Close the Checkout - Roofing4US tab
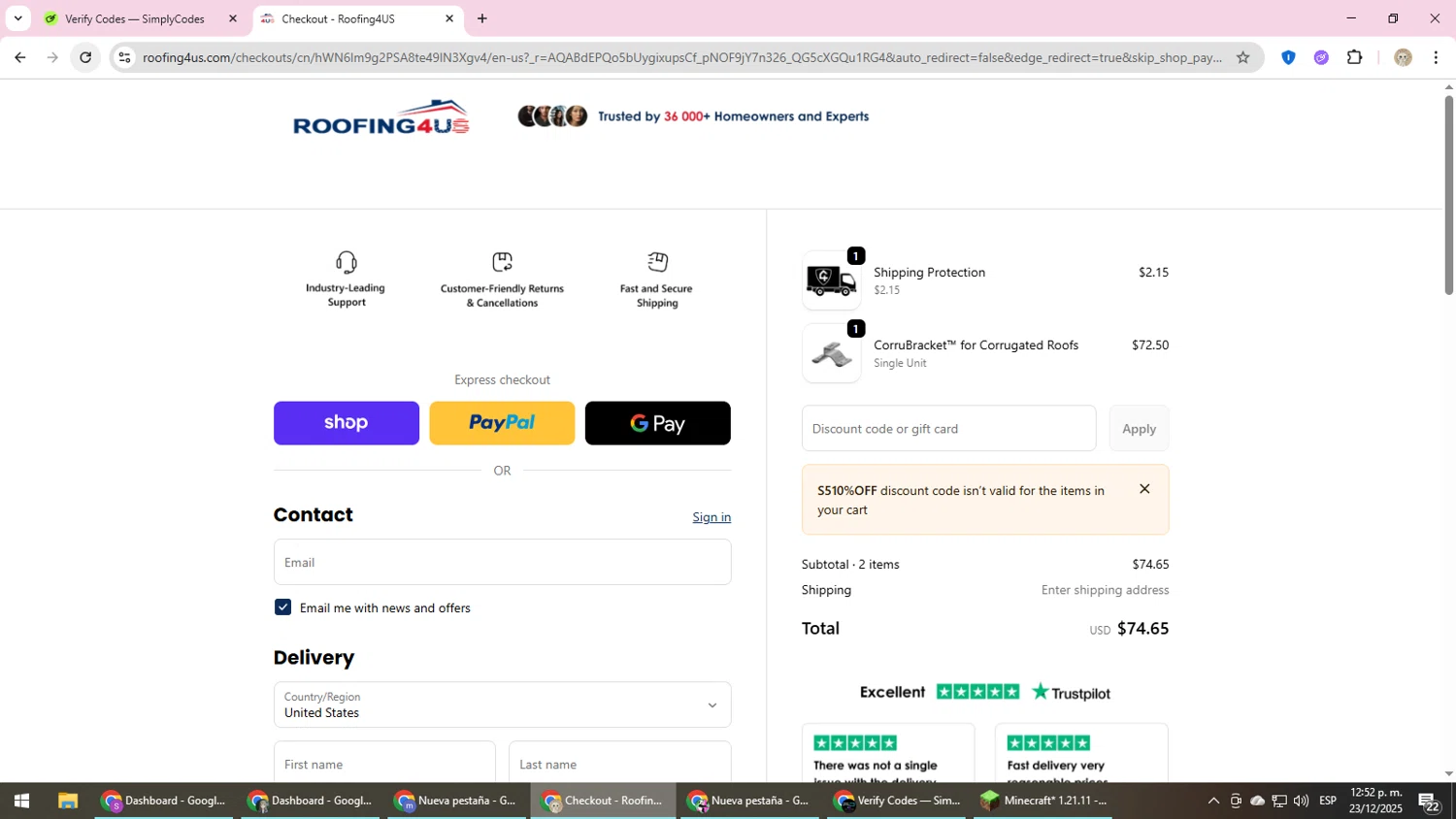This screenshot has height=819, width=1456. (x=449, y=18)
